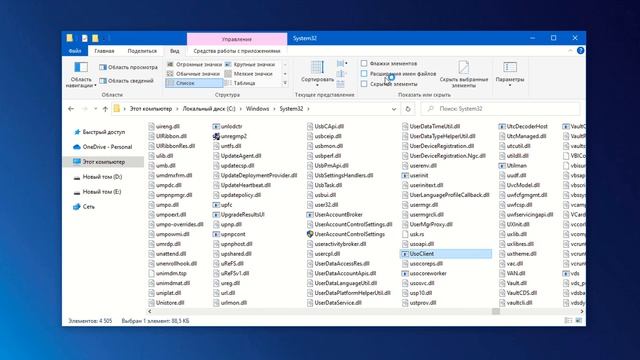Toggle the details pane (Область сведений)
Screen dimensions: 640x360
[x=127, y=81]
